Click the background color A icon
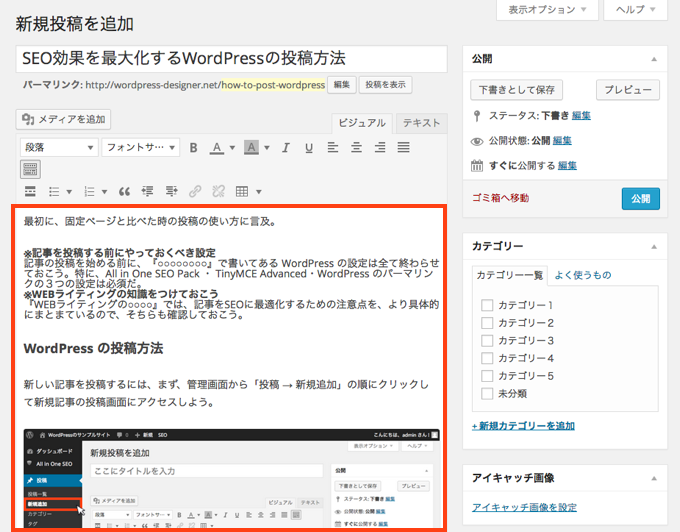 [x=251, y=147]
